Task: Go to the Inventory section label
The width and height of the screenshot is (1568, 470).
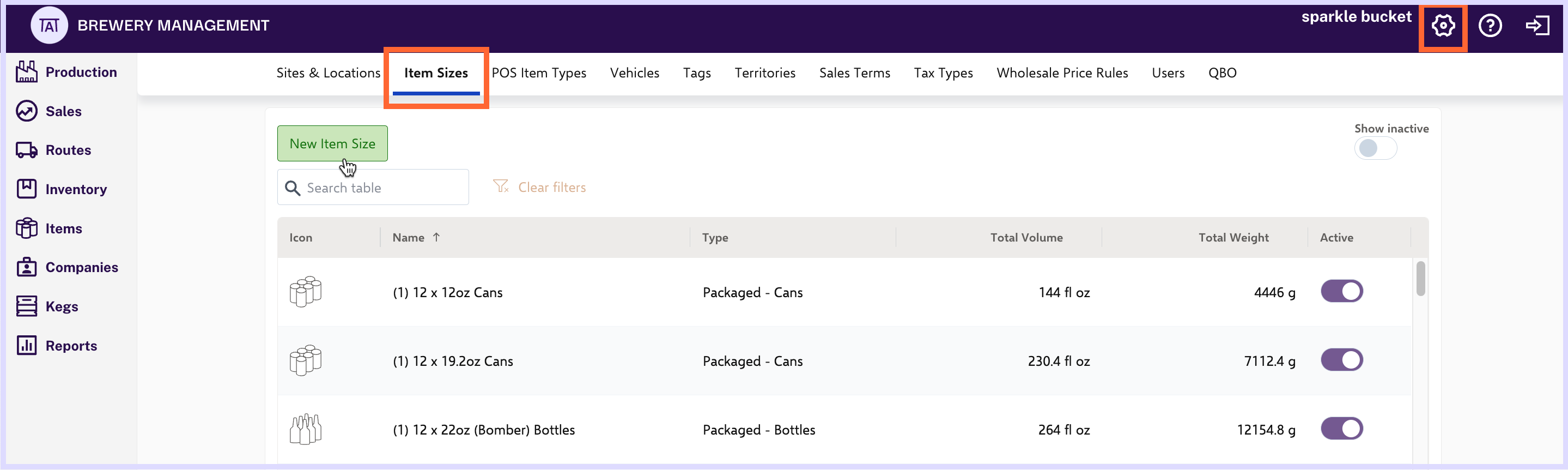Action: [x=76, y=189]
